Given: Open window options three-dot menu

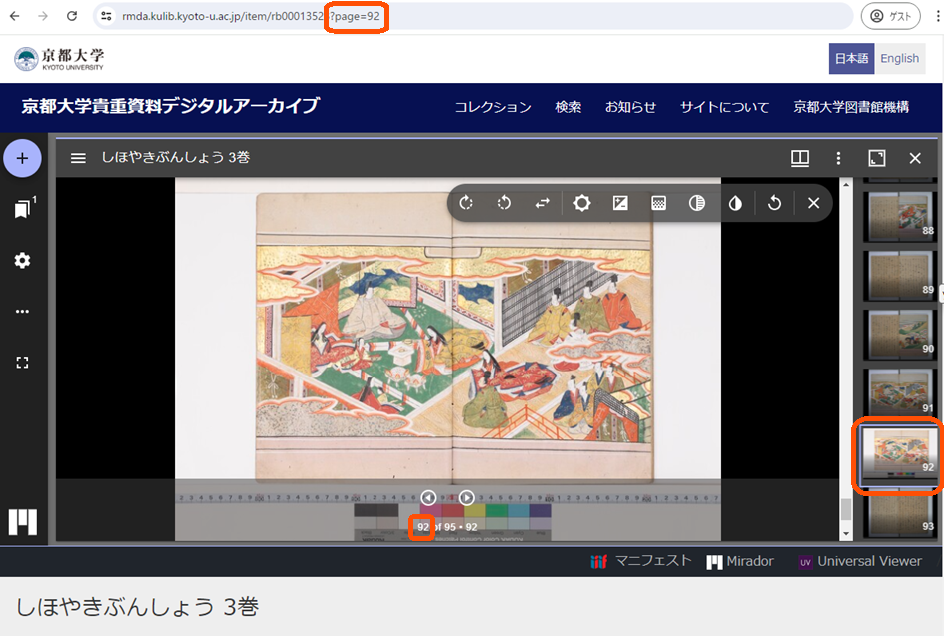Looking at the screenshot, I should 838,158.
